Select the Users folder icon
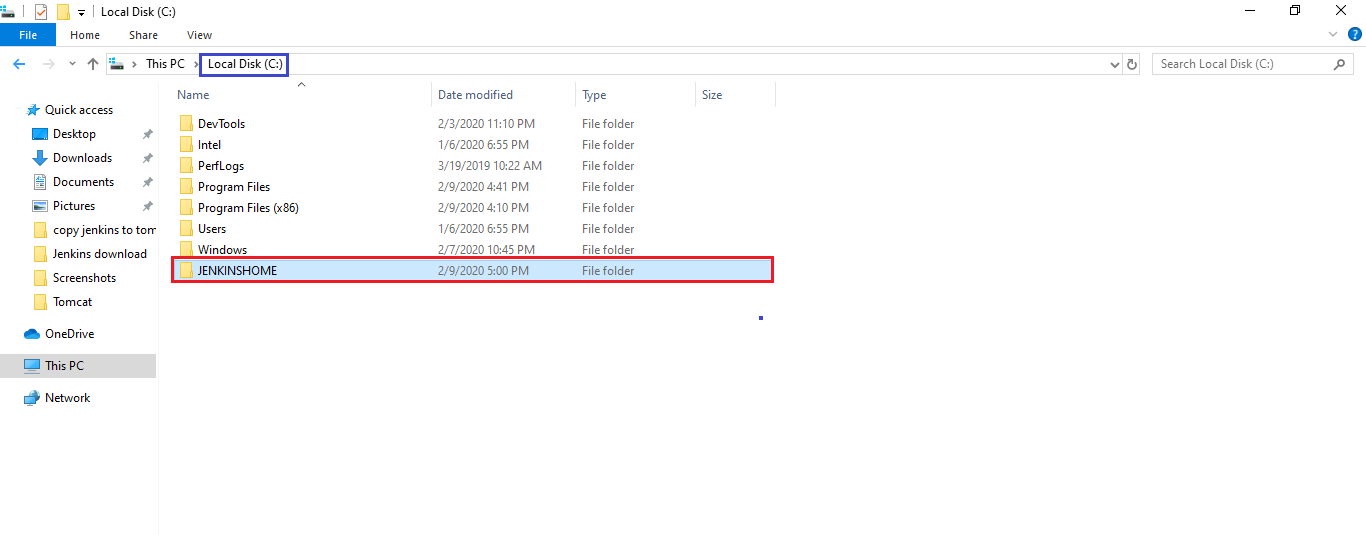Viewport: 1366px width, 535px height. click(x=186, y=229)
